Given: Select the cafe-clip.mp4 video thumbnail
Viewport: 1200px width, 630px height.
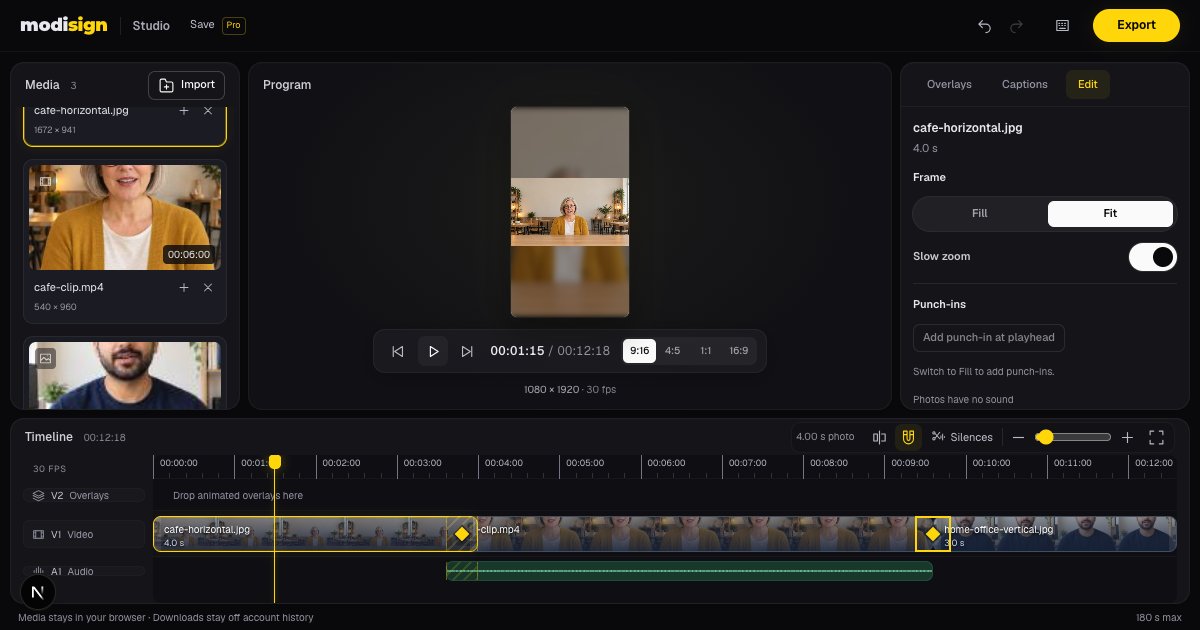Looking at the screenshot, I should (x=125, y=217).
